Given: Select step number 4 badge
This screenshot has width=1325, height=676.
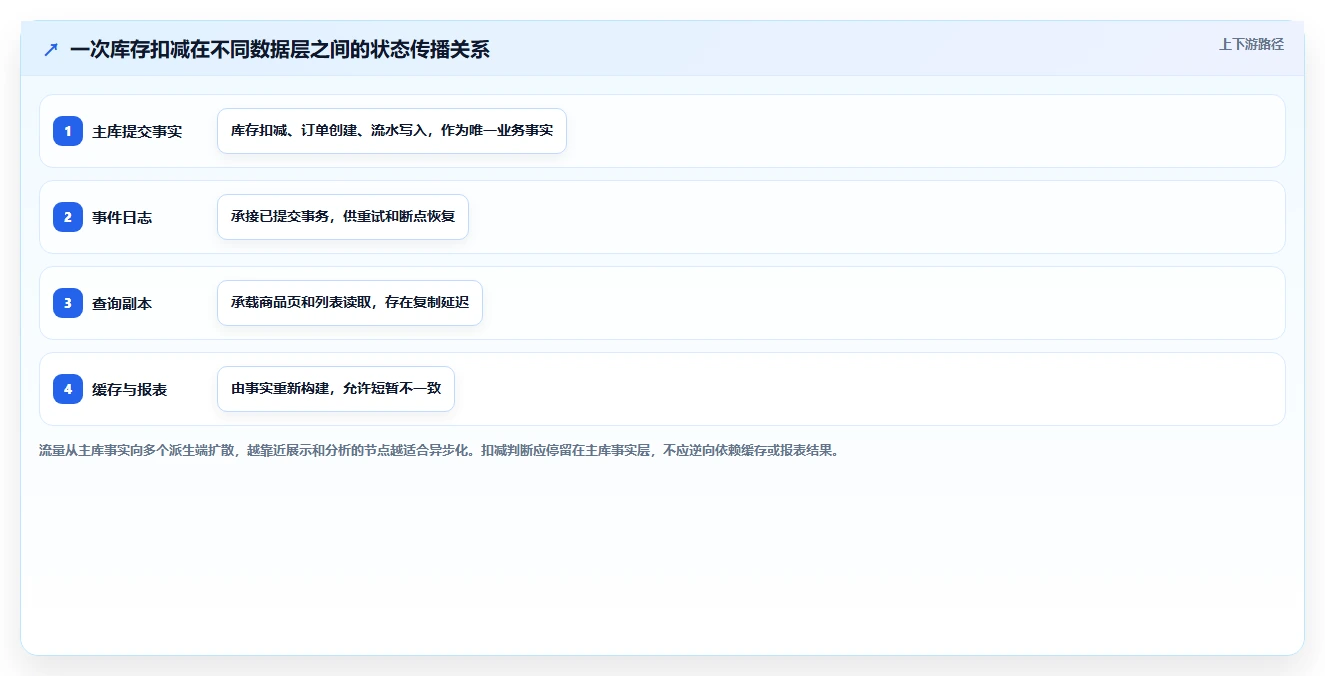Looking at the screenshot, I should click(68, 389).
